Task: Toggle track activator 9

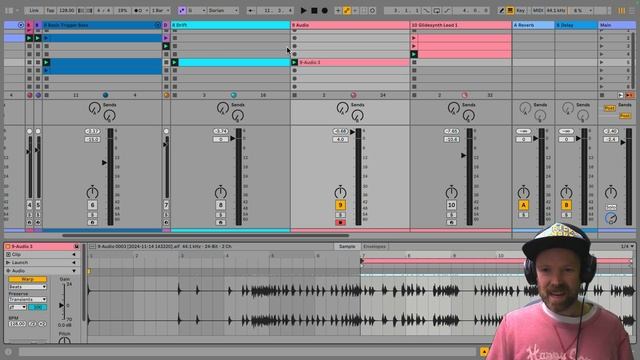Action: [340, 205]
